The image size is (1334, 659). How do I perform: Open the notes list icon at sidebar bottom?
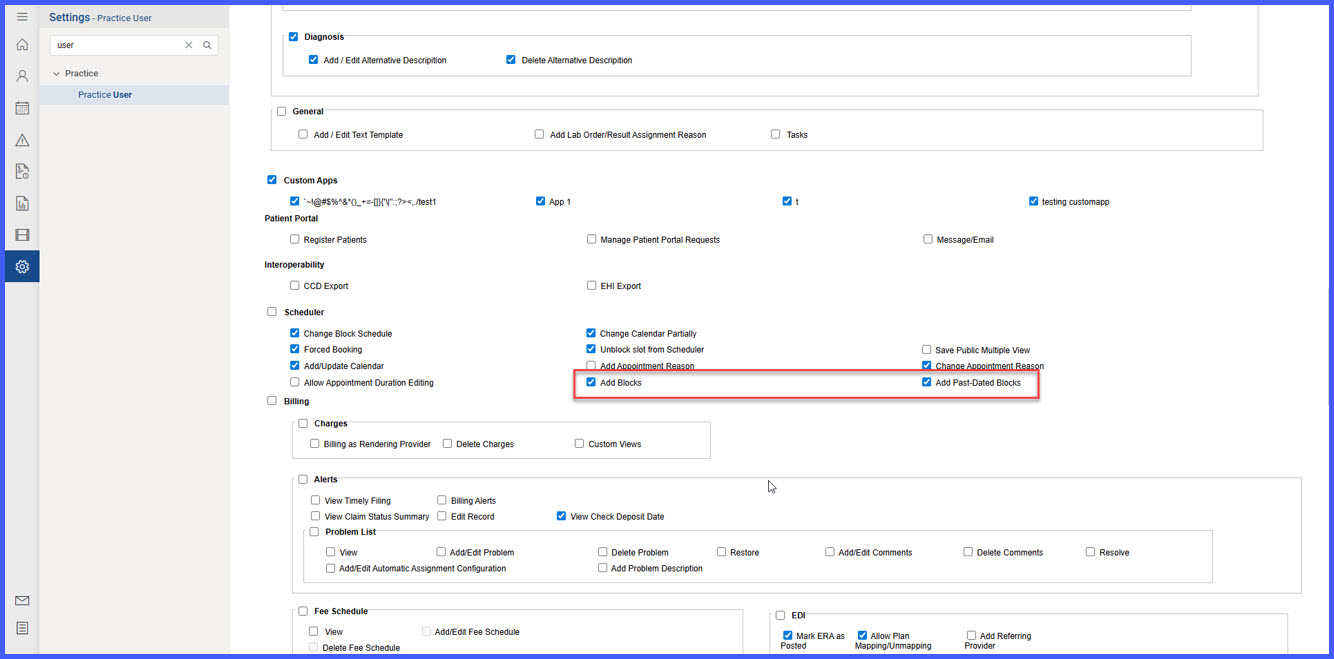tap(22, 628)
